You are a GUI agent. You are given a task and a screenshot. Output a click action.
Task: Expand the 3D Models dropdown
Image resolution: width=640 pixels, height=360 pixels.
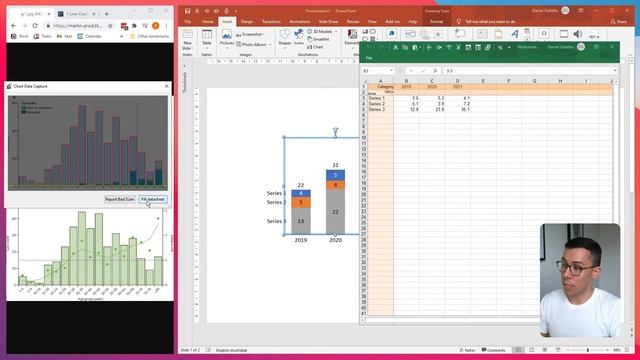coord(336,31)
